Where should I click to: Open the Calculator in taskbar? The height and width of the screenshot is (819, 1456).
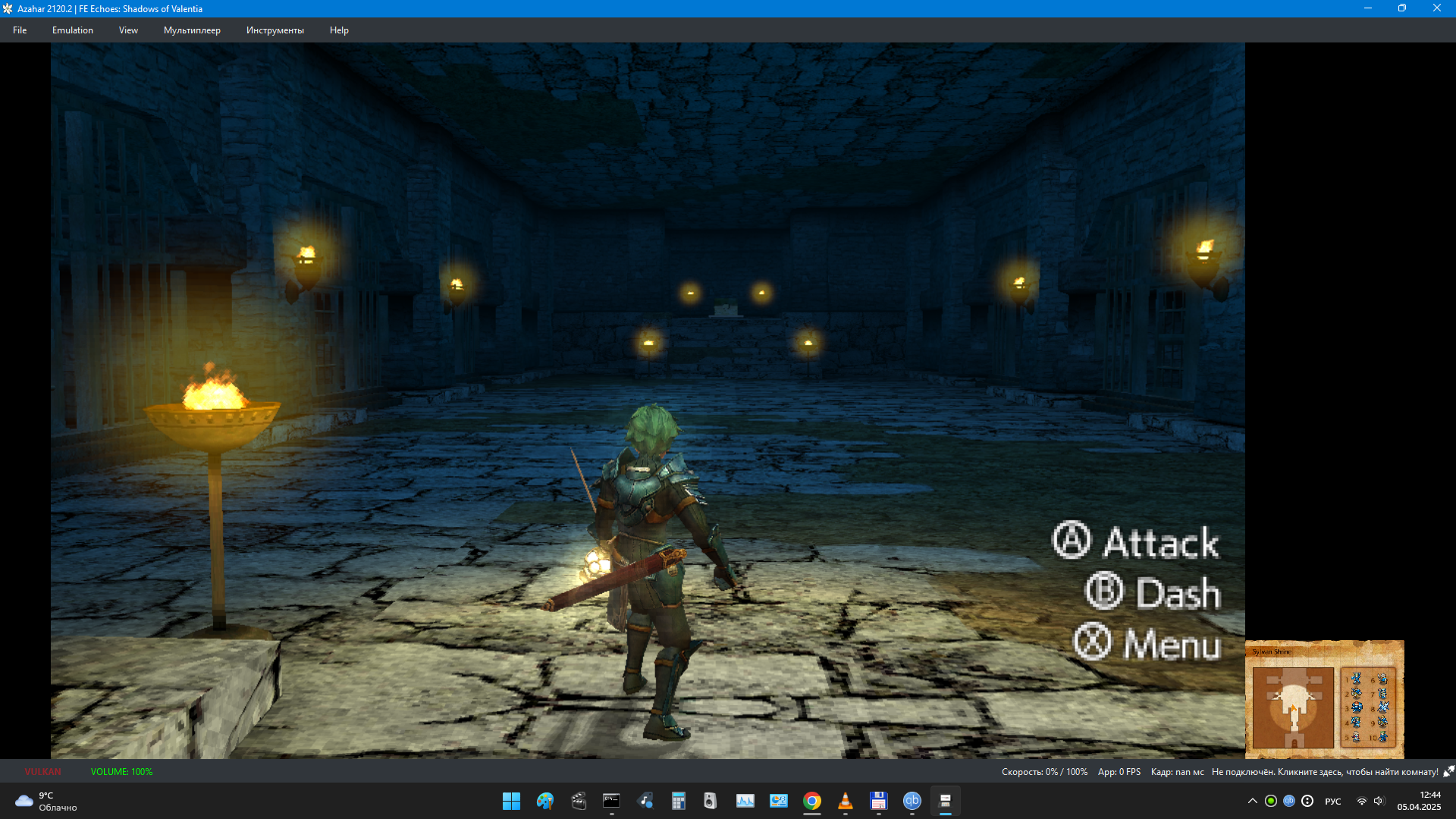click(678, 801)
